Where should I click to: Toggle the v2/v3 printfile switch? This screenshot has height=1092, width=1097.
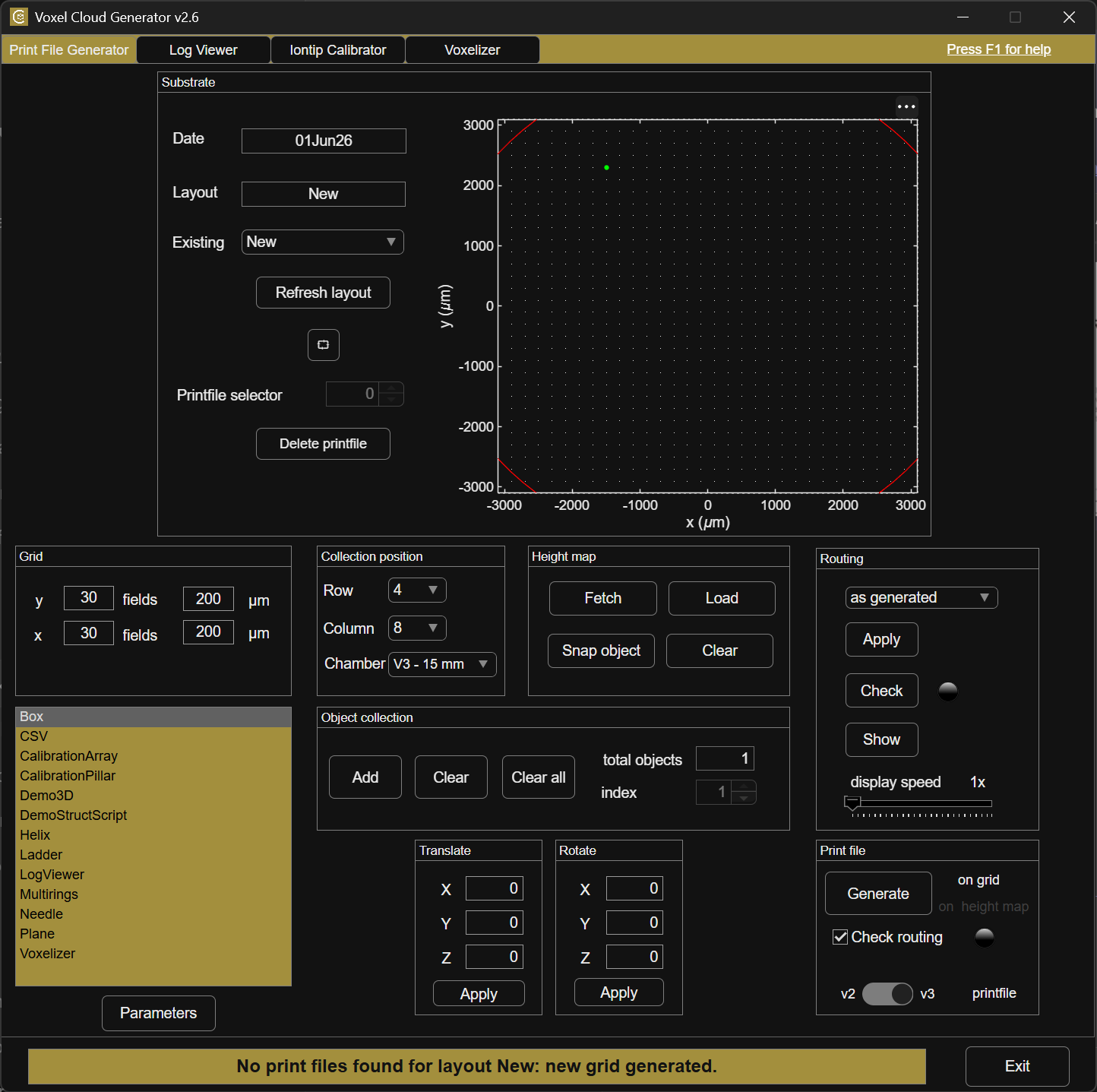click(x=887, y=994)
